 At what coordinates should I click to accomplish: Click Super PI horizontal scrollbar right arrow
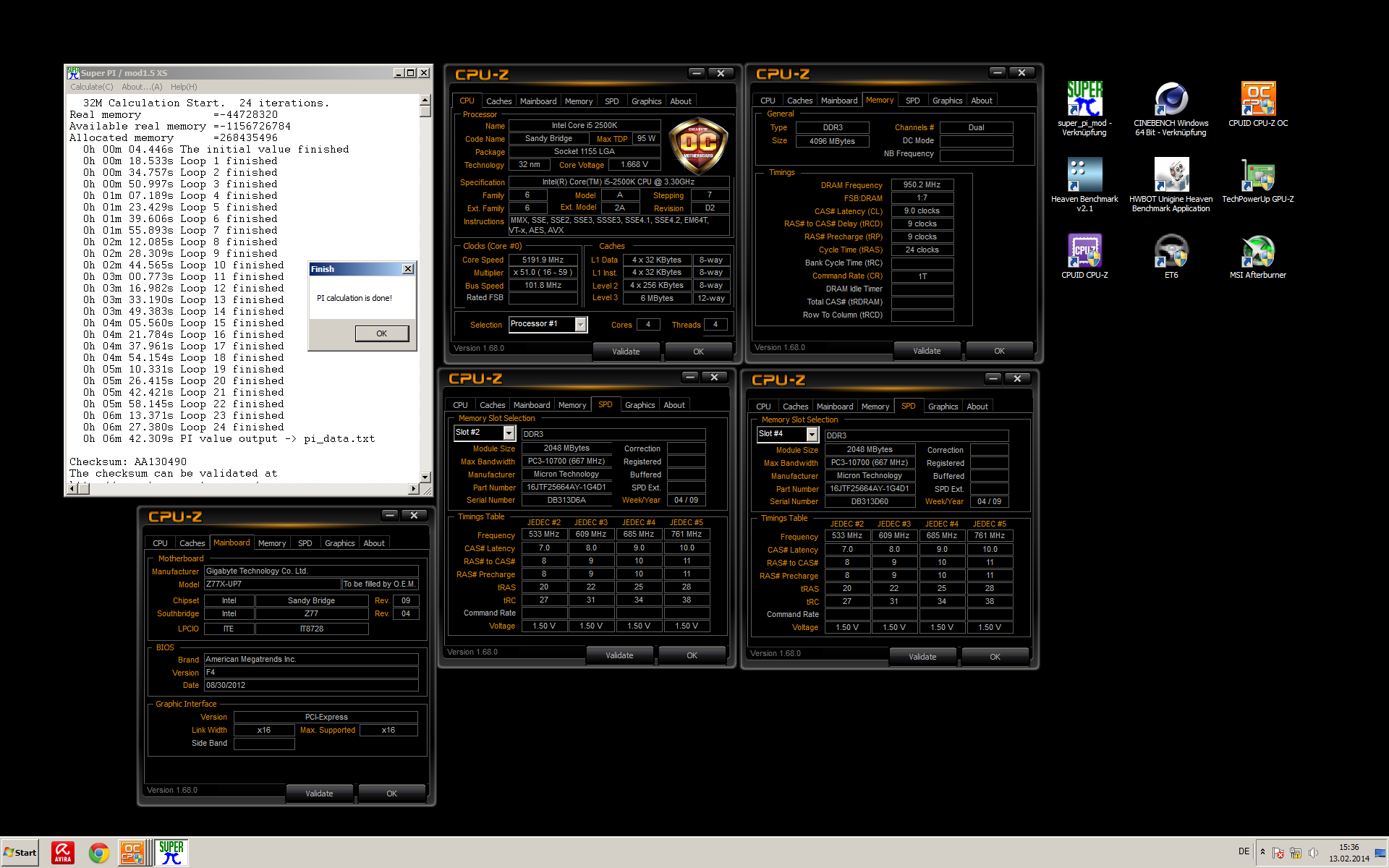pos(414,489)
